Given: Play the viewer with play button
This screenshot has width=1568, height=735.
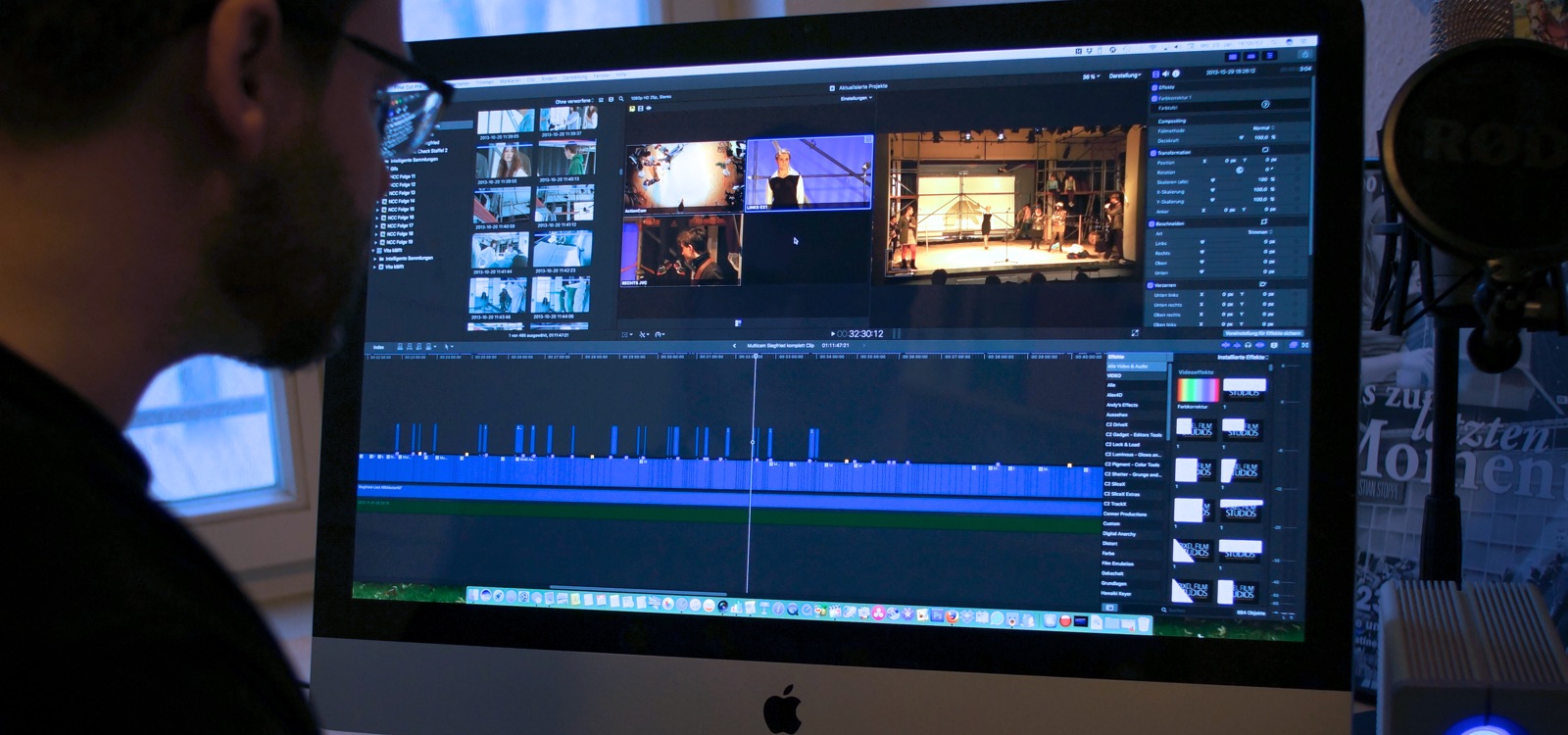Looking at the screenshot, I should [832, 334].
